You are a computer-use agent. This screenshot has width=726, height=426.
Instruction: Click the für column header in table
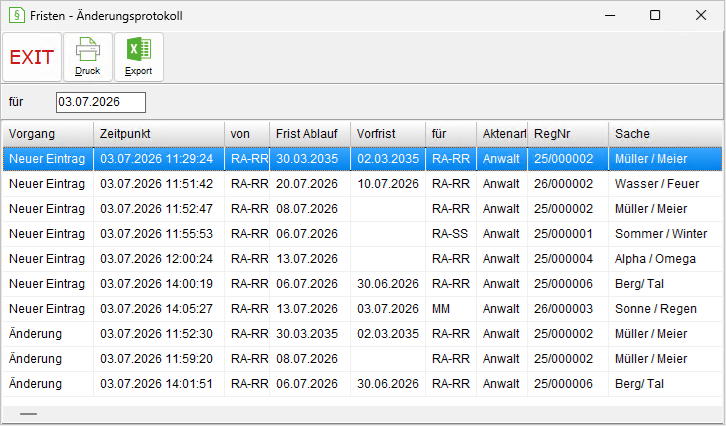click(x=451, y=134)
